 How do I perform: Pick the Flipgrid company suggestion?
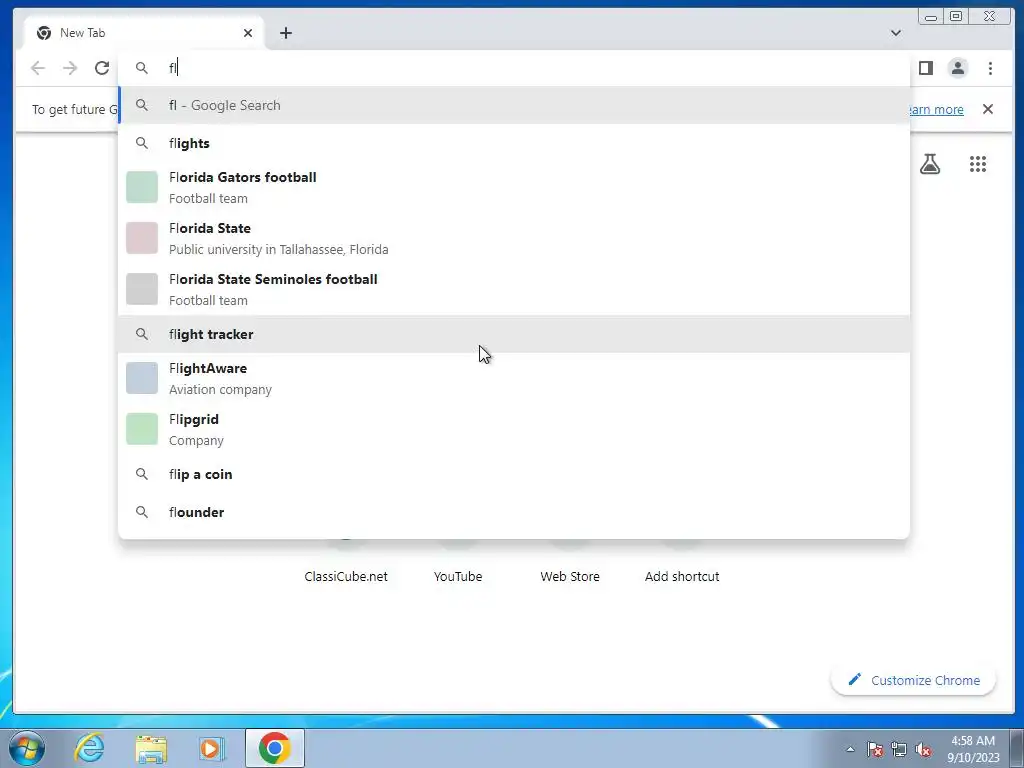pyautogui.click(x=514, y=429)
